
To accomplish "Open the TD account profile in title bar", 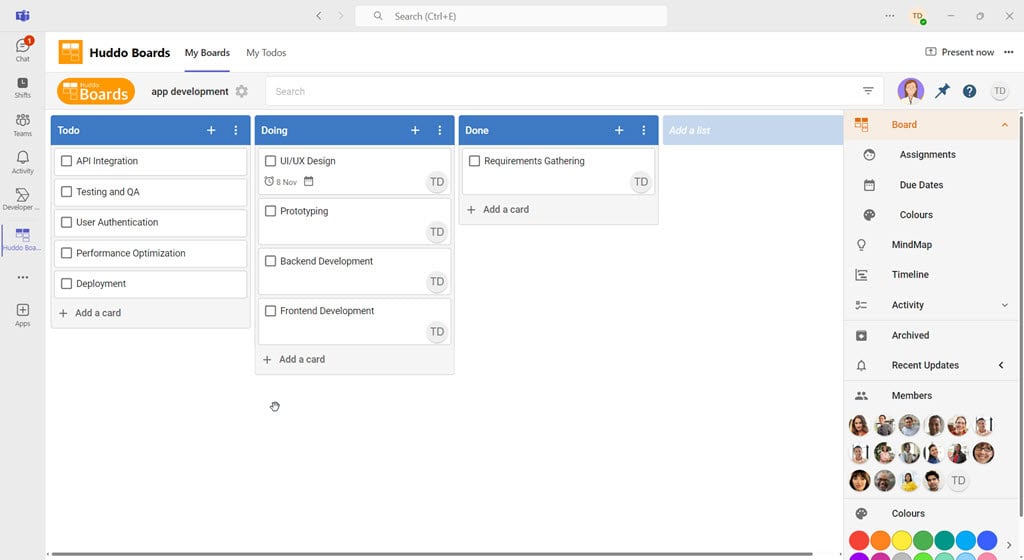I will coord(918,16).
